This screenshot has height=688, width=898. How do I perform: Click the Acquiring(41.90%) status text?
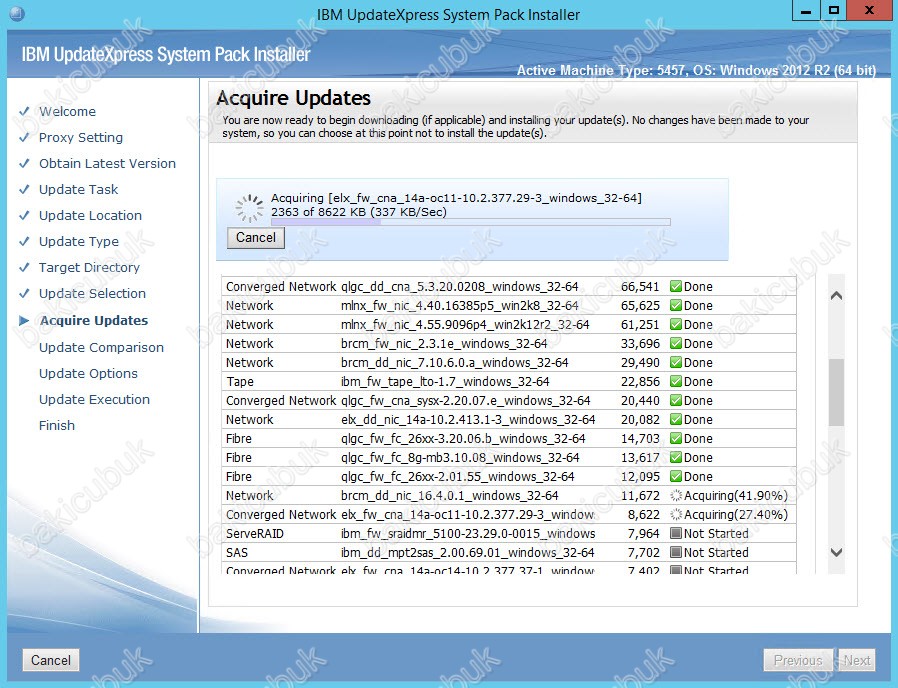735,496
